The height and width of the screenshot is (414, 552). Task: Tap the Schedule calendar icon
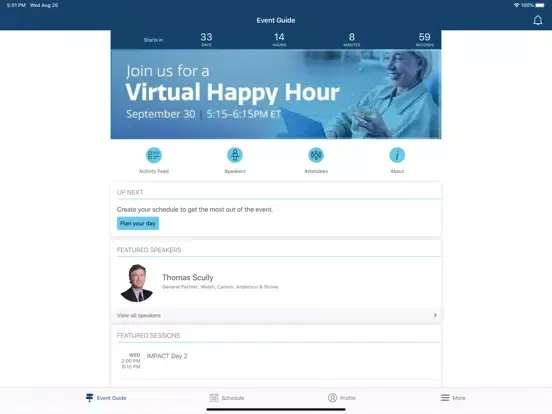214,397
